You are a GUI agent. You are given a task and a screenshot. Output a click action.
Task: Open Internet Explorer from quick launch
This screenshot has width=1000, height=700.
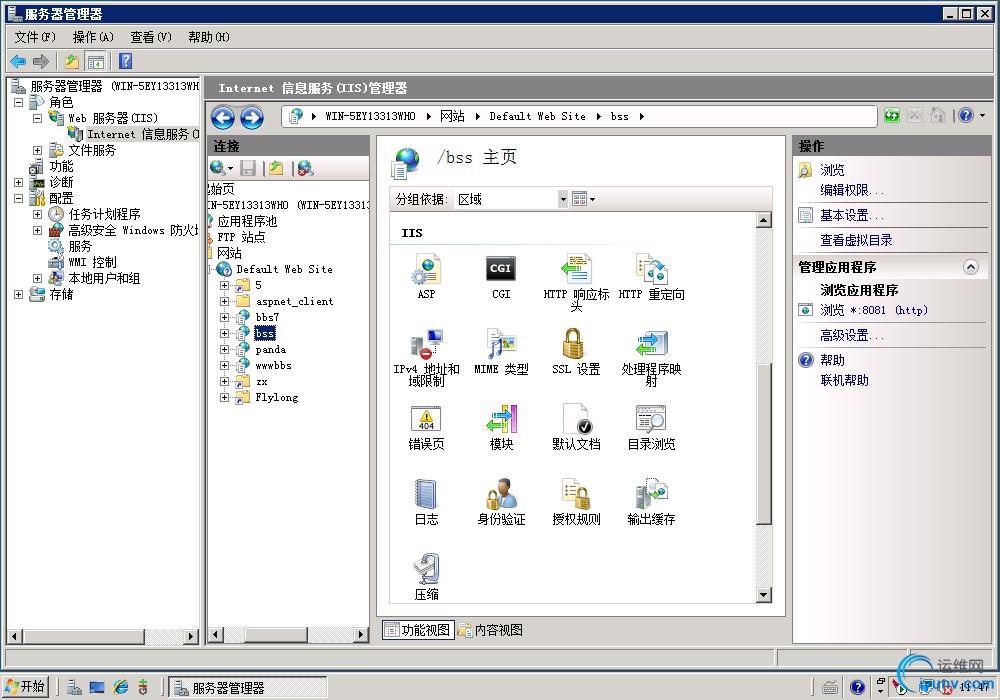(120, 687)
